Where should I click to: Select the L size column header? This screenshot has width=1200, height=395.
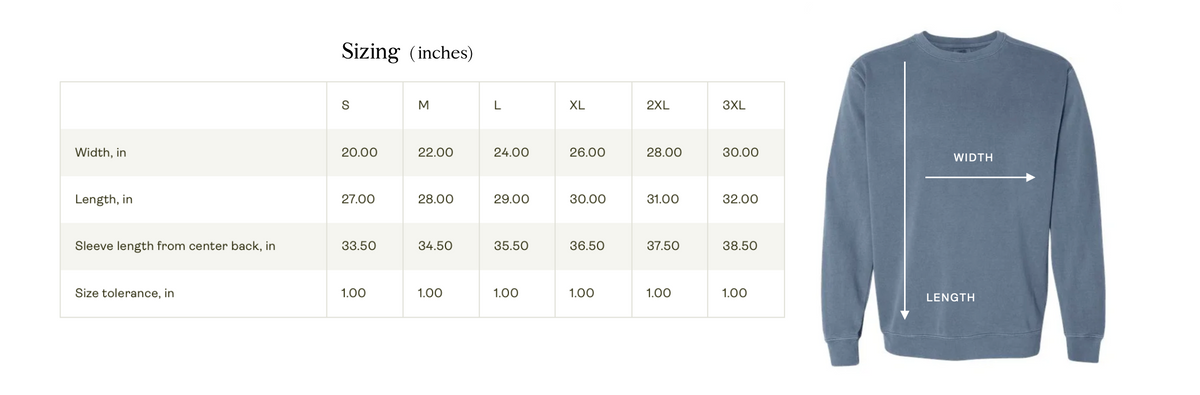tap(497, 106)
